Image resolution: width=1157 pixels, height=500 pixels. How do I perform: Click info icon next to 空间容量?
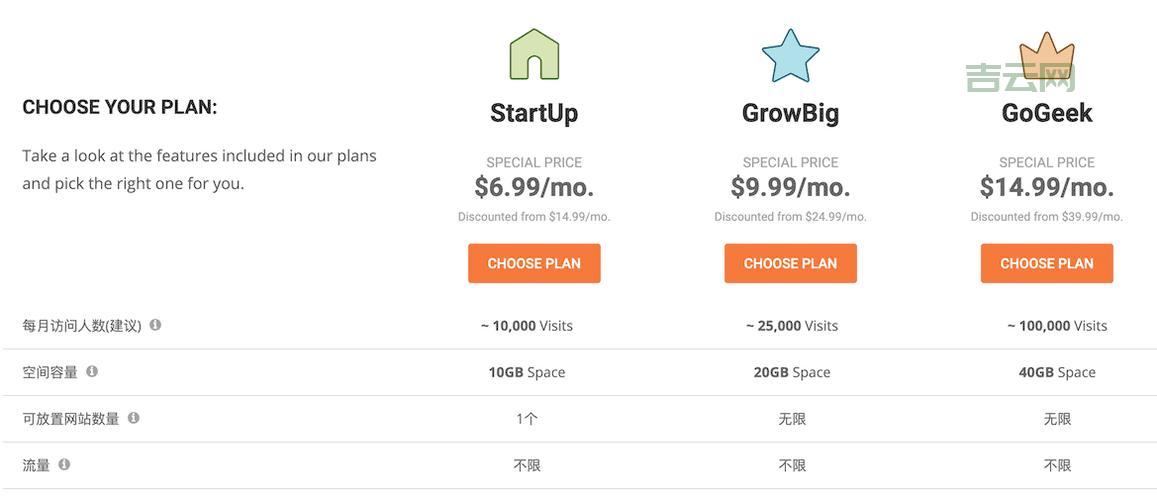92,371
